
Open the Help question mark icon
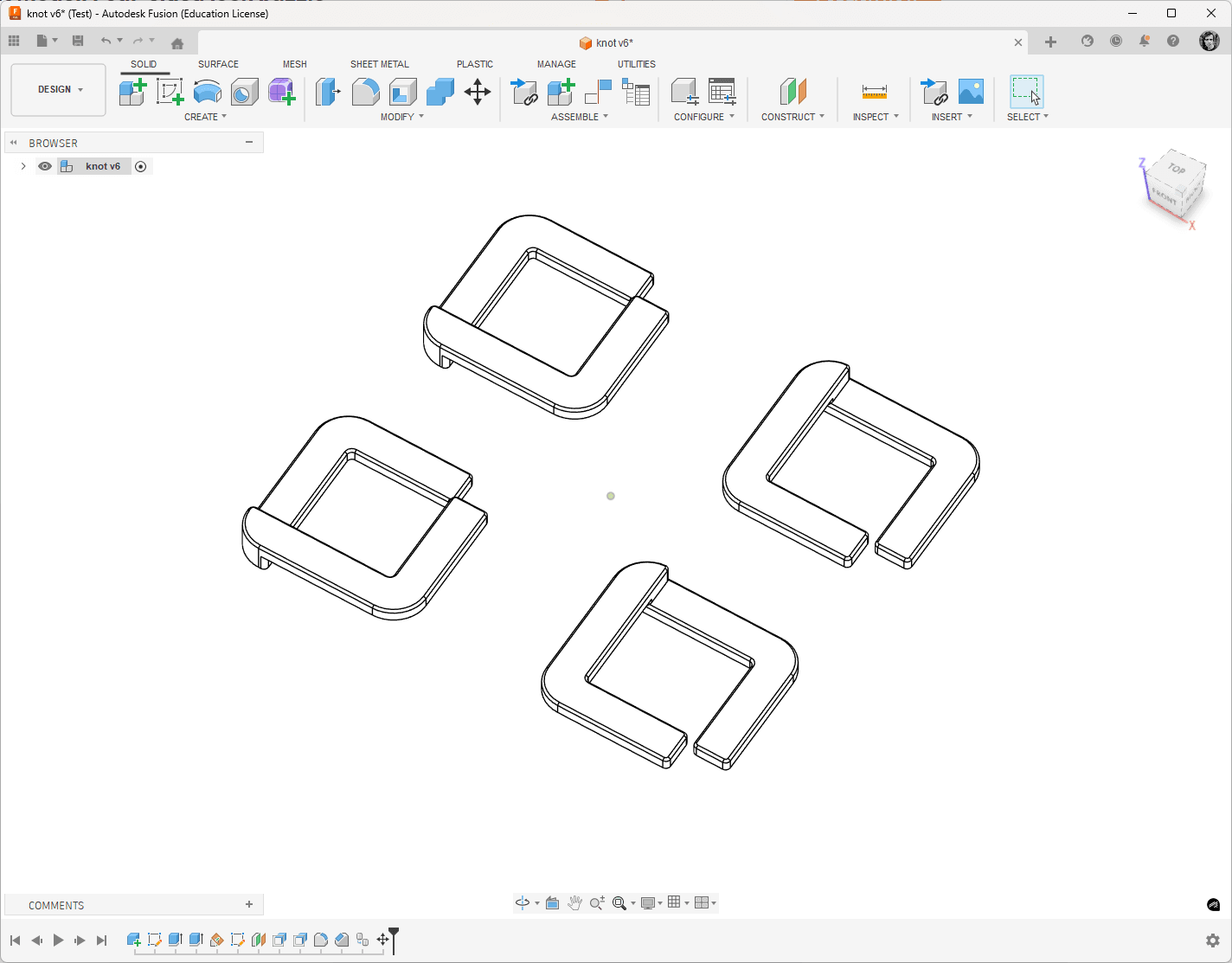1173,41
